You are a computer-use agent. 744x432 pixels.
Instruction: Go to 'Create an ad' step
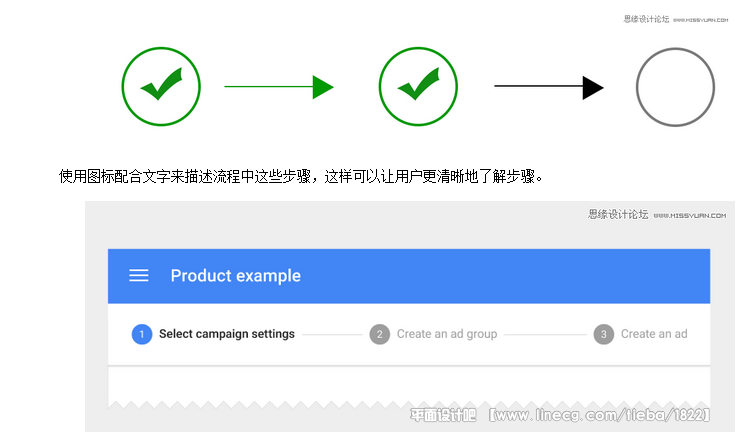coord(654,334)
